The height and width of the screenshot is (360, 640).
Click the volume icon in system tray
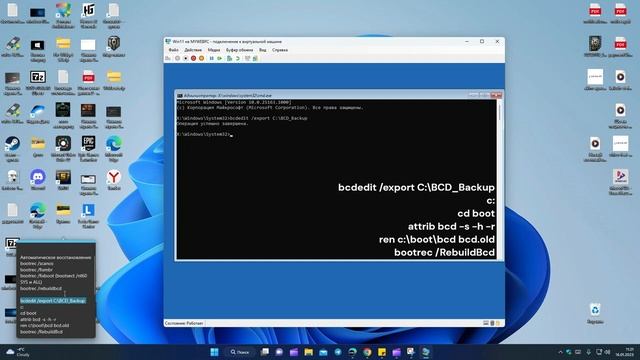click(x=607, y=352)
